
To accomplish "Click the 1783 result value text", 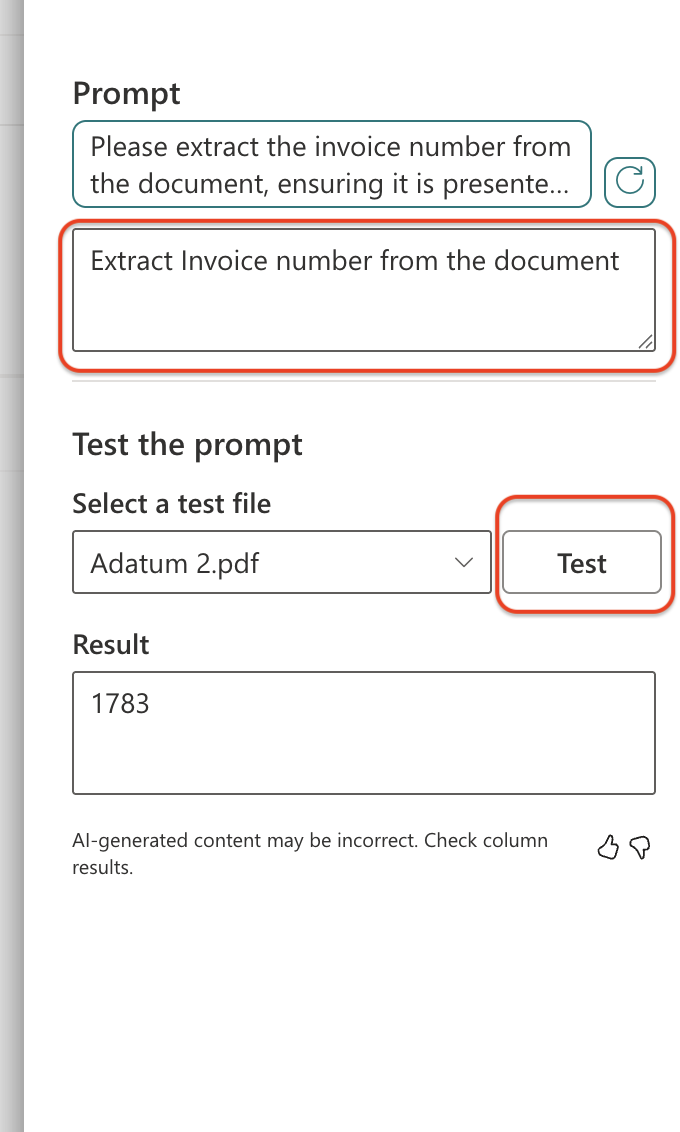I will (x=120, y=703).
